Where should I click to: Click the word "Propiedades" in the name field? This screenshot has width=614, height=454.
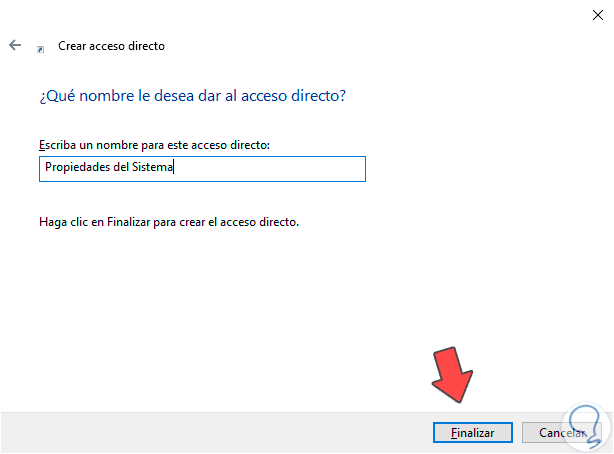pyautogui.click(x=76, y=169)
